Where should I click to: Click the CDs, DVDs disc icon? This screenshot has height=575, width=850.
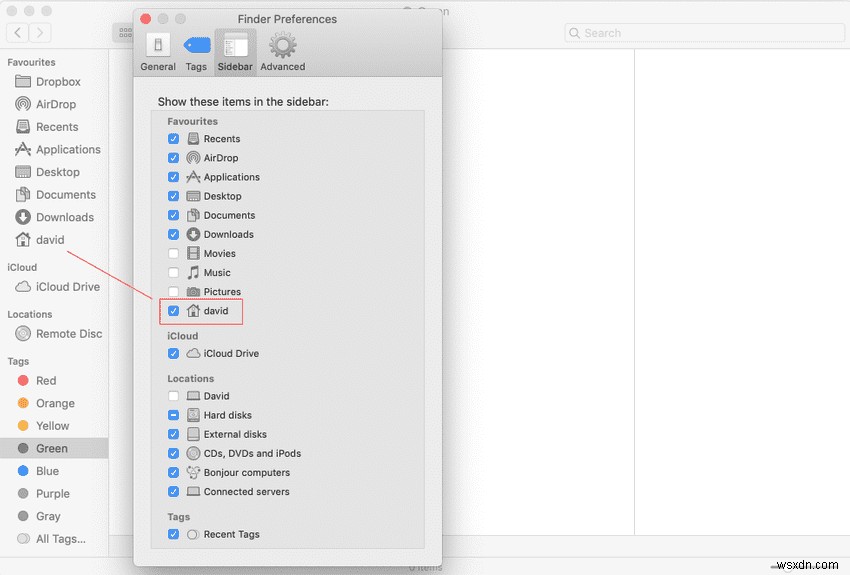tap(193, 453)
